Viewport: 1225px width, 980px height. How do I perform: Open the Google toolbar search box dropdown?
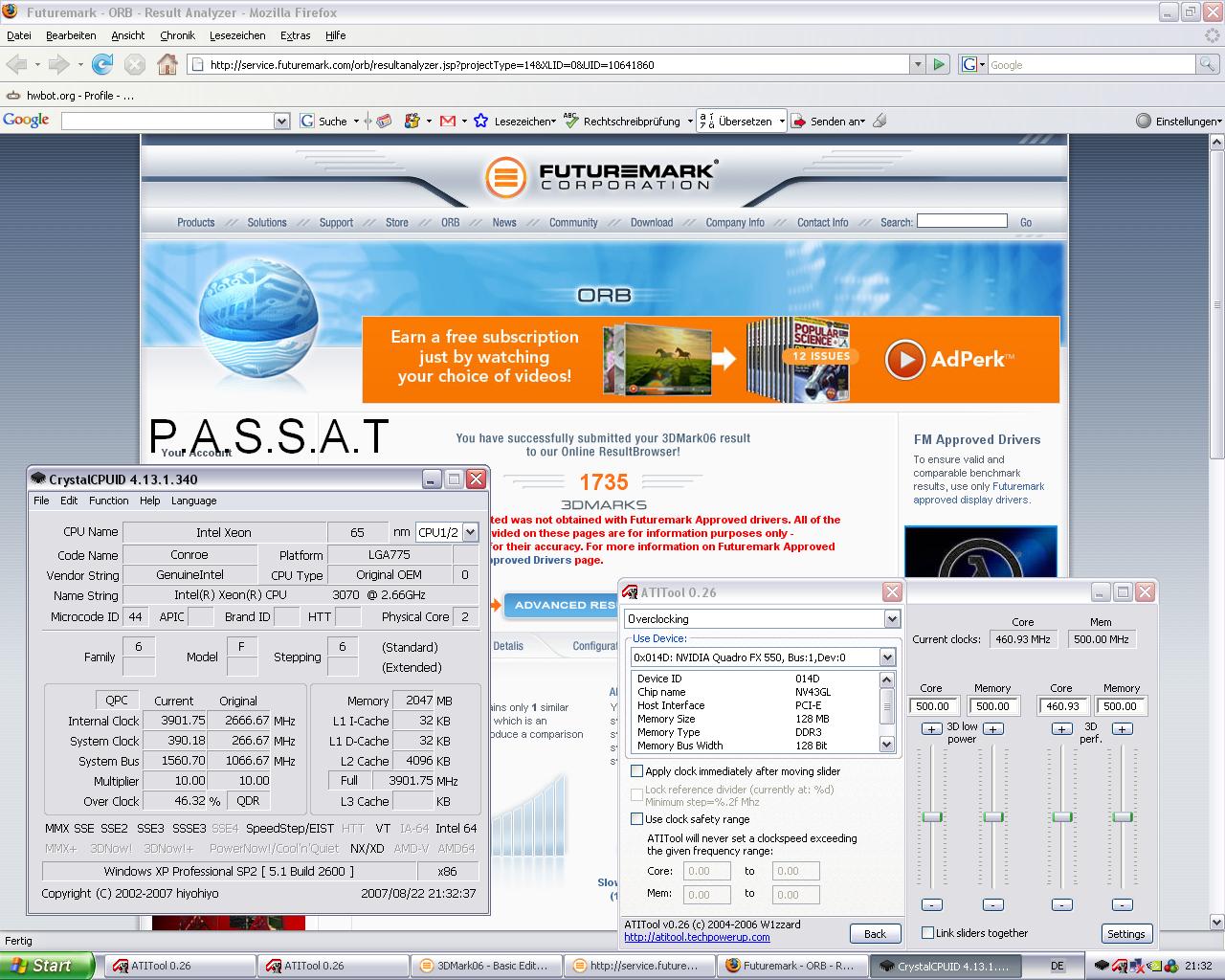[281, 122]
